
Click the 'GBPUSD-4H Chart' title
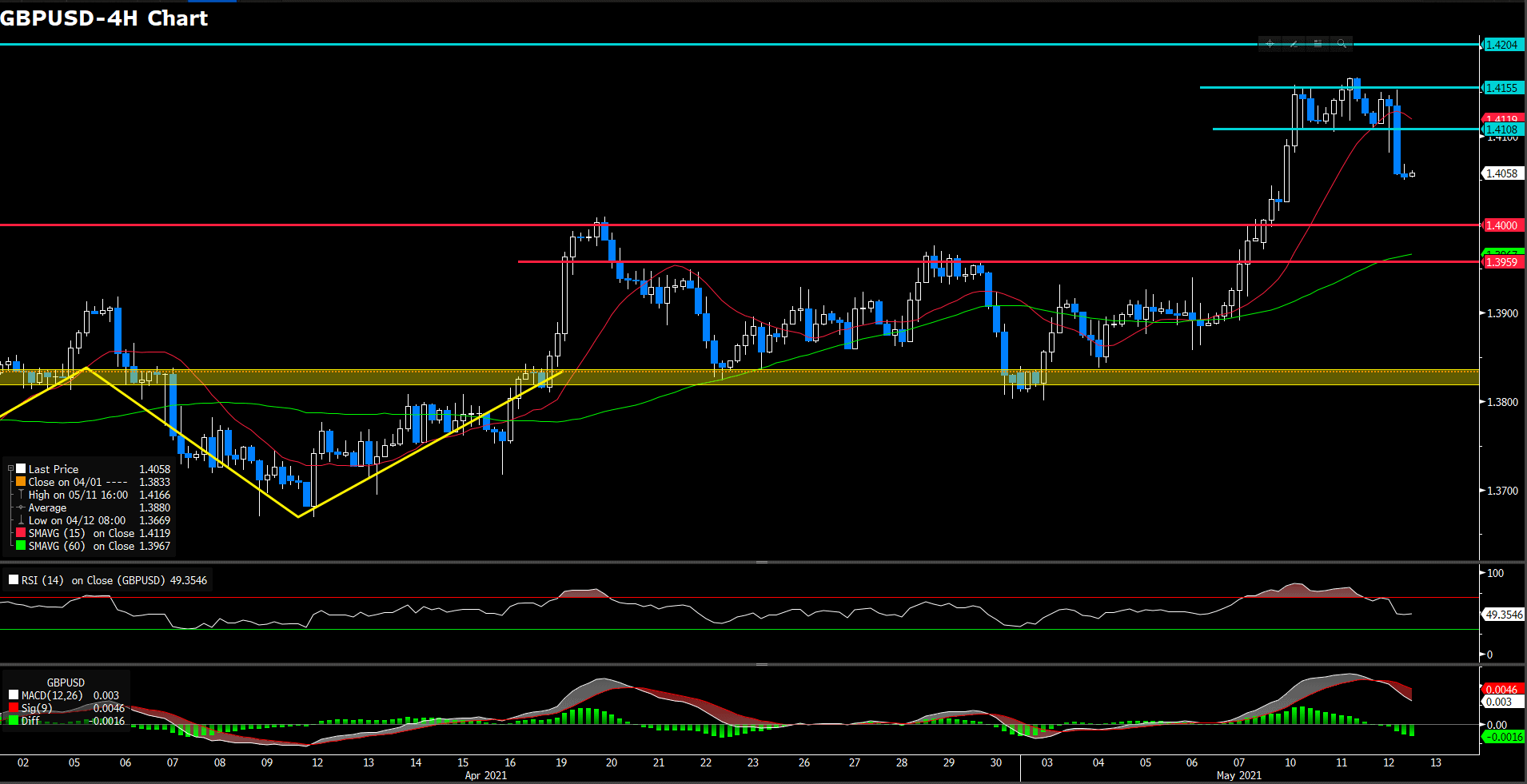coord(104,18)
